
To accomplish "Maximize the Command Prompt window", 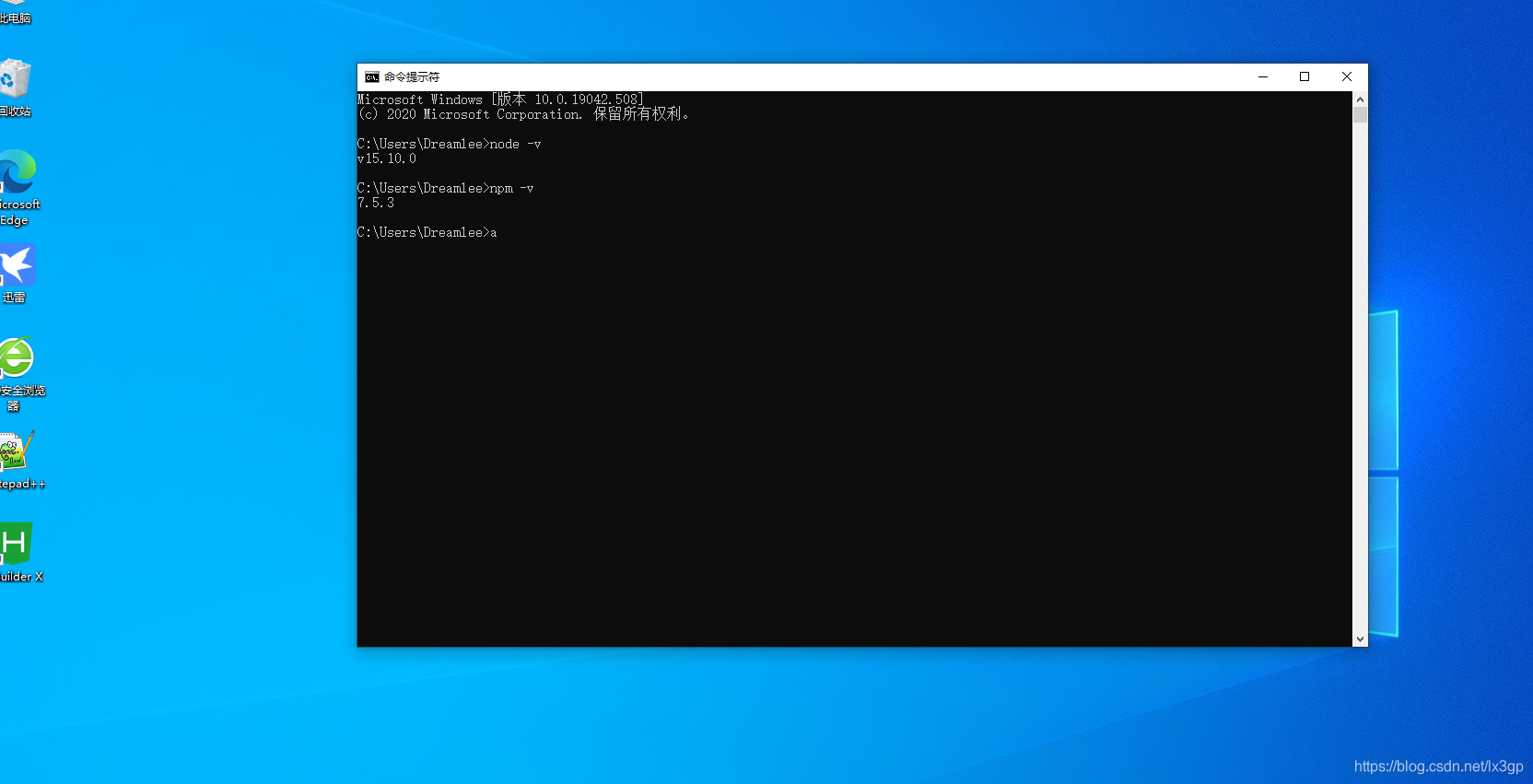I will (x=1305, y=77).
